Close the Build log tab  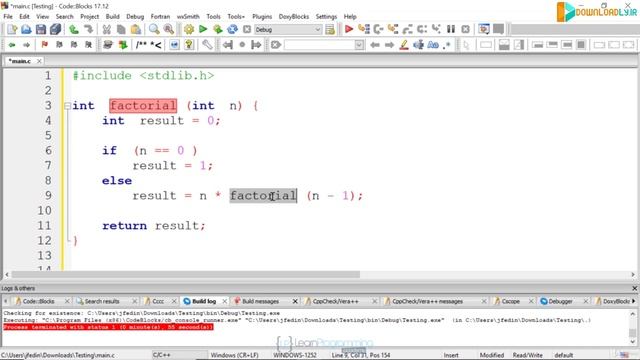224,301
